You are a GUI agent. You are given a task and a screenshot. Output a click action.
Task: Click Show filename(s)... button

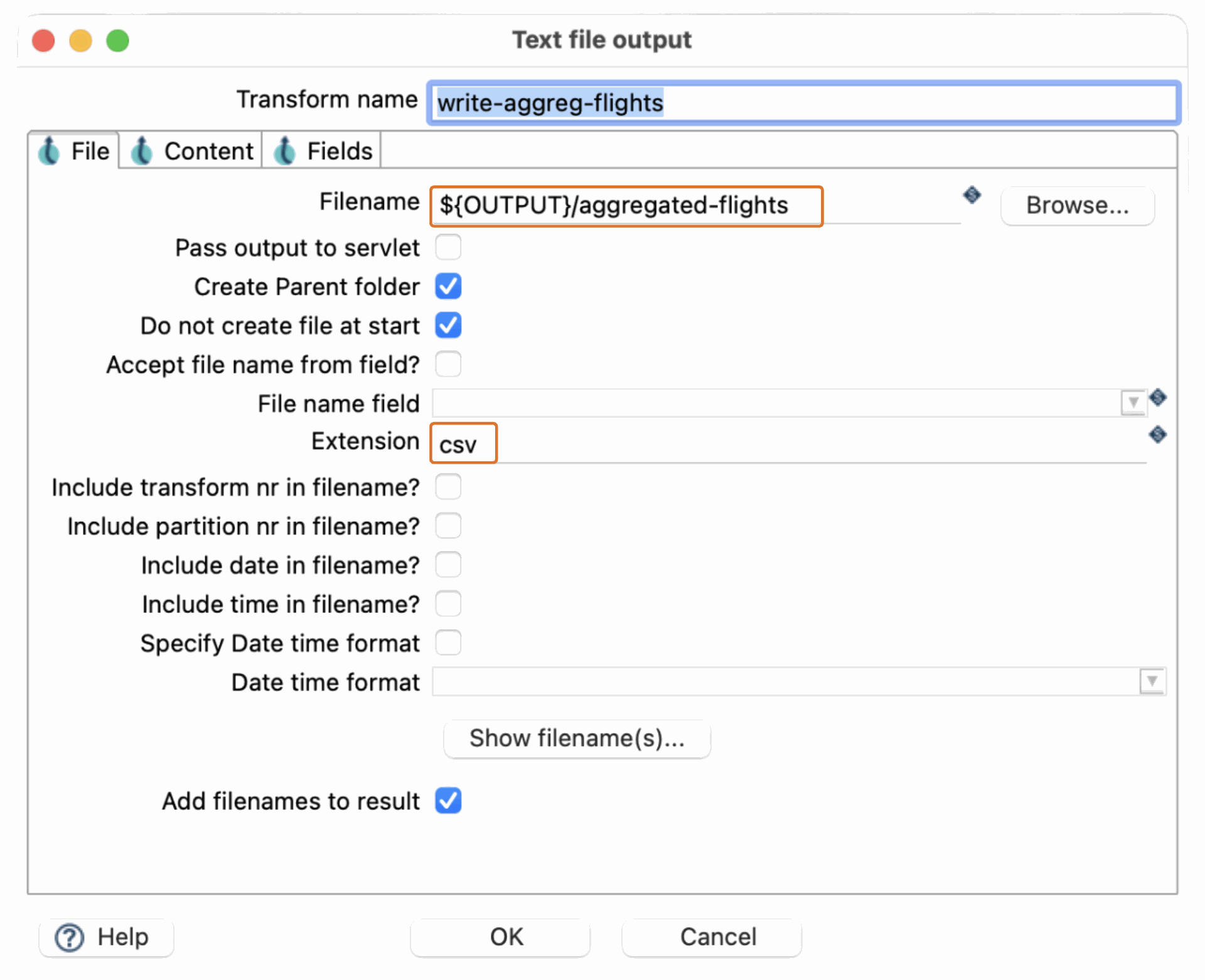[x=577, y=738]
